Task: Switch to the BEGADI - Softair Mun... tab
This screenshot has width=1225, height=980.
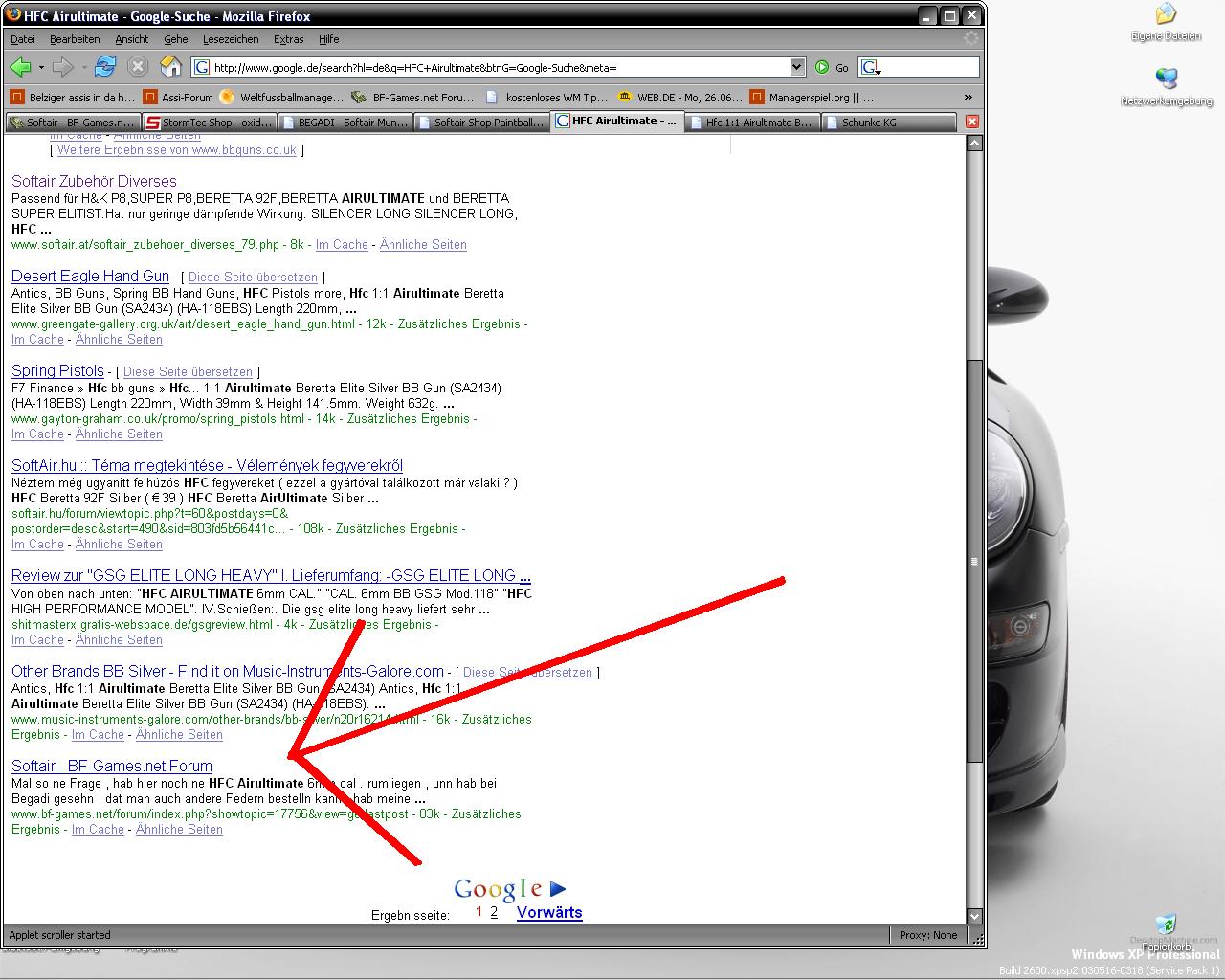Action: pyautogui.click(x=345, y=122)
